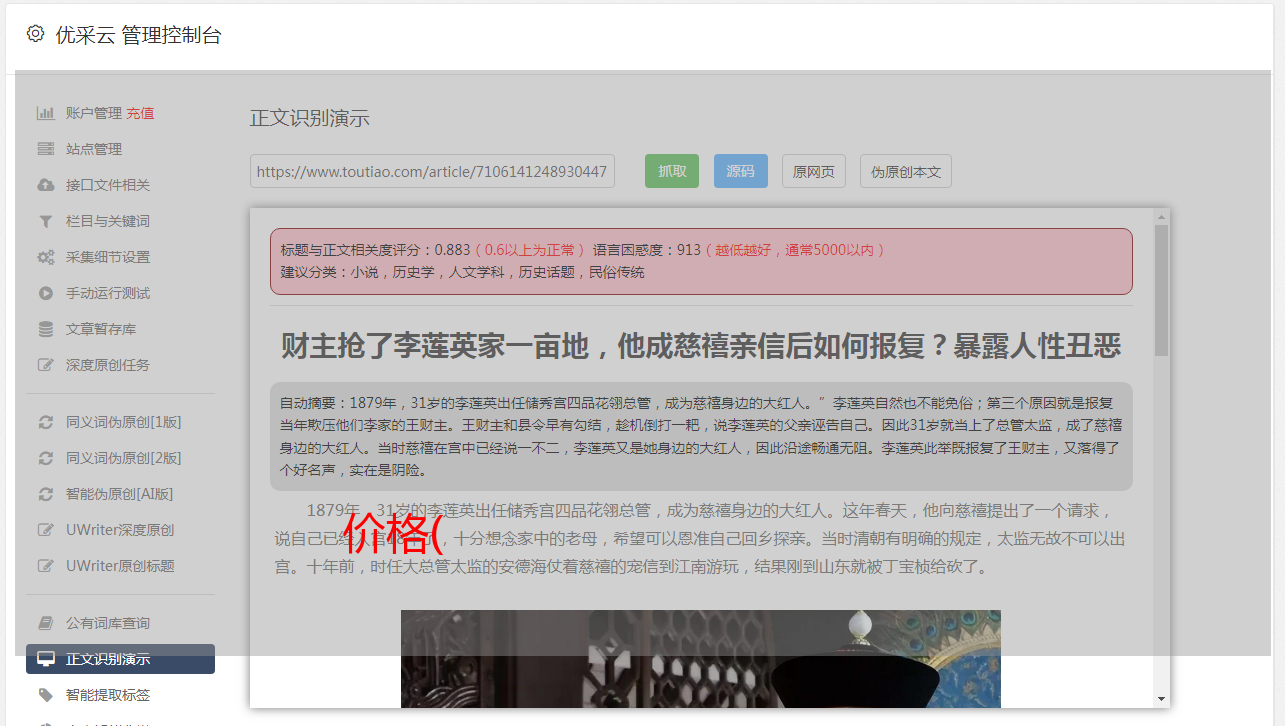Open the UWriter原创标题 menu item
This screenshot has width=1285, height=726.
tap(120, 566)
